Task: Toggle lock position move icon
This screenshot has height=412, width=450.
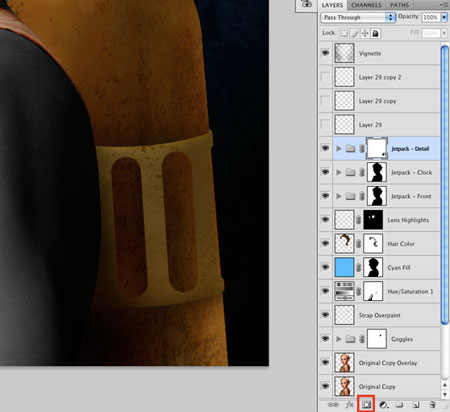Action: pyautogui.click(x=365, y=33)
